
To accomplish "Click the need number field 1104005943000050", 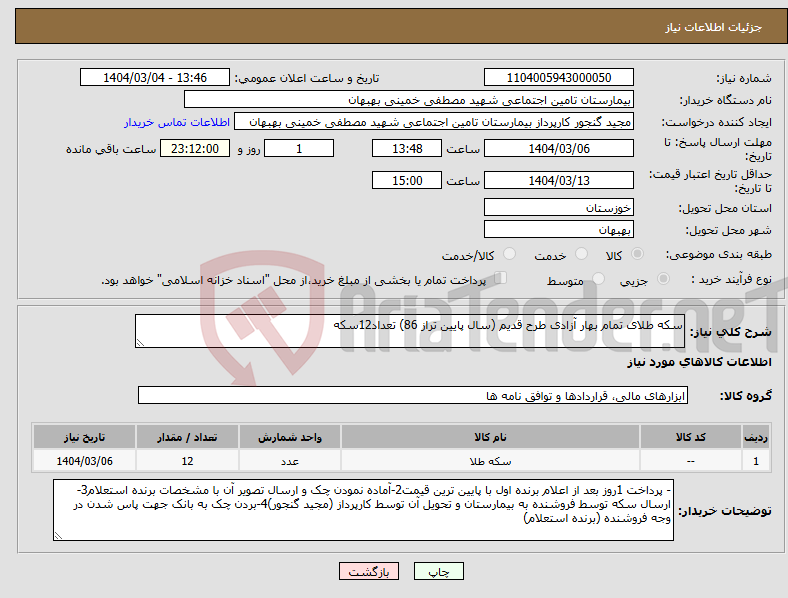I will [x=558, y=77].
